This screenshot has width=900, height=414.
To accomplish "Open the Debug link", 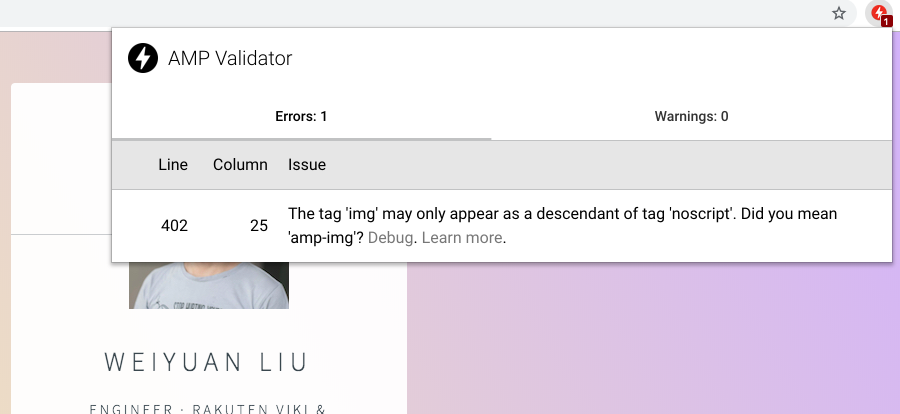I will click(390, 238).
